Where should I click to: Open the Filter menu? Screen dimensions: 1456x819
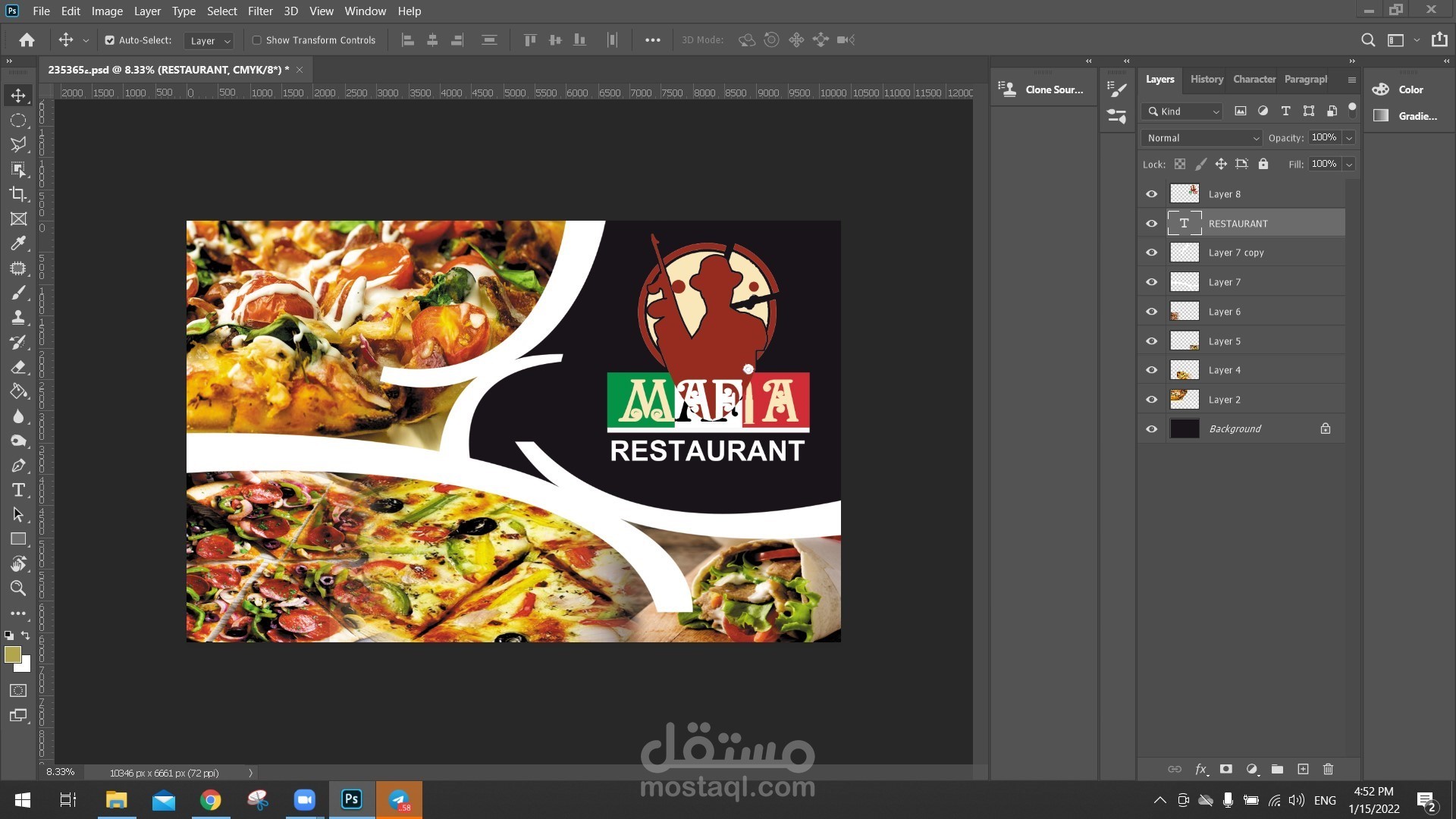(259, 11)
